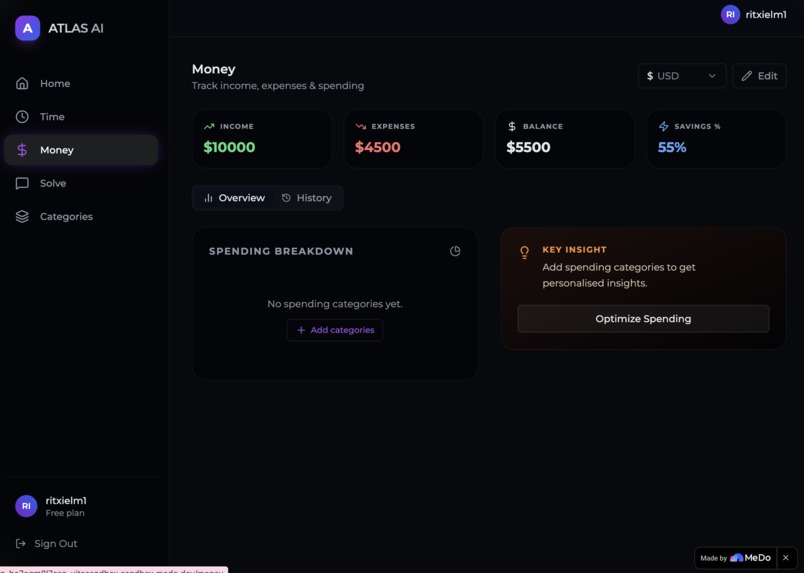Click the Home house icon
The height and width of the screenshot is (573, 804).
click(x=22, y=83)
